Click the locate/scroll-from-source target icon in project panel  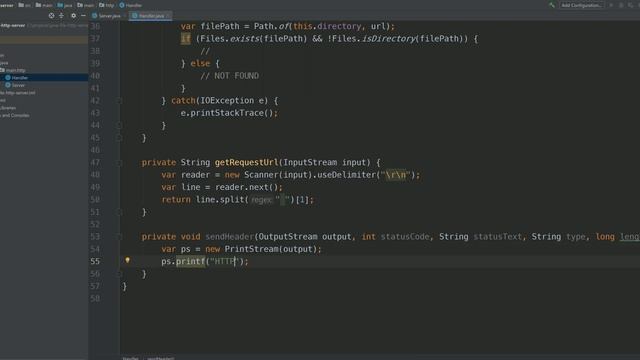coord(51,16)
